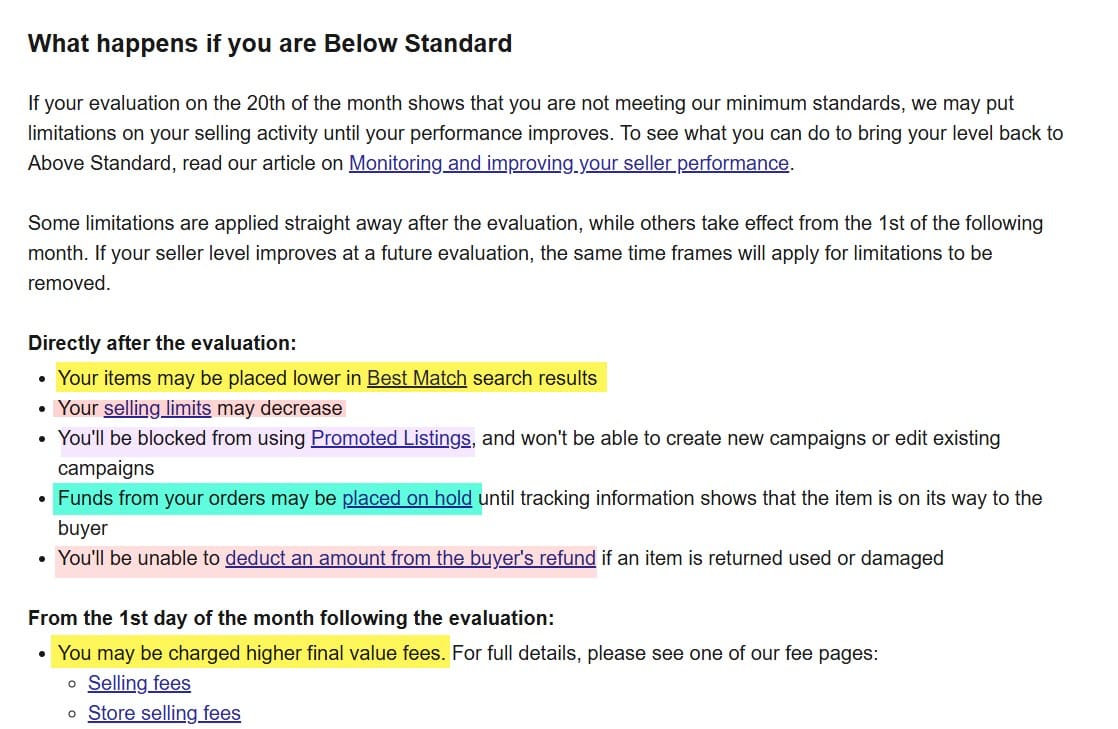This screenshot has width=1118, height=729.
Task: Click the bold "From the 1st day" subheading
Action: [290, 618]
